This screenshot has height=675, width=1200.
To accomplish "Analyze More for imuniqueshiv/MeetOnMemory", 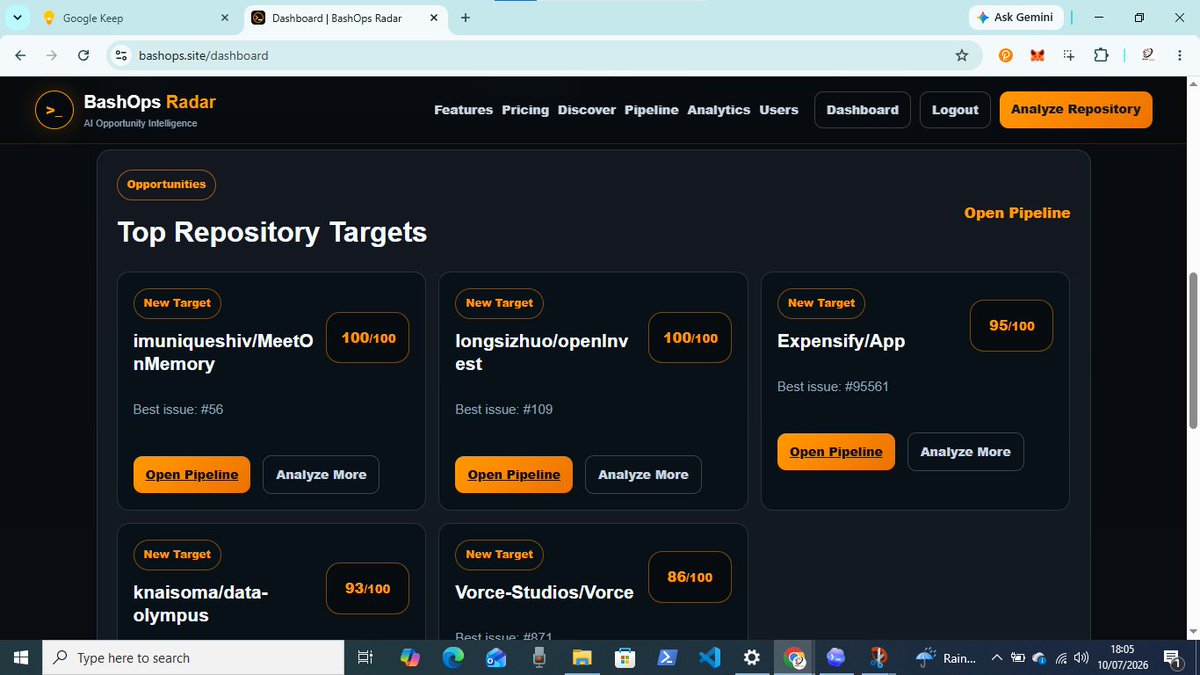I will point(321,475).
